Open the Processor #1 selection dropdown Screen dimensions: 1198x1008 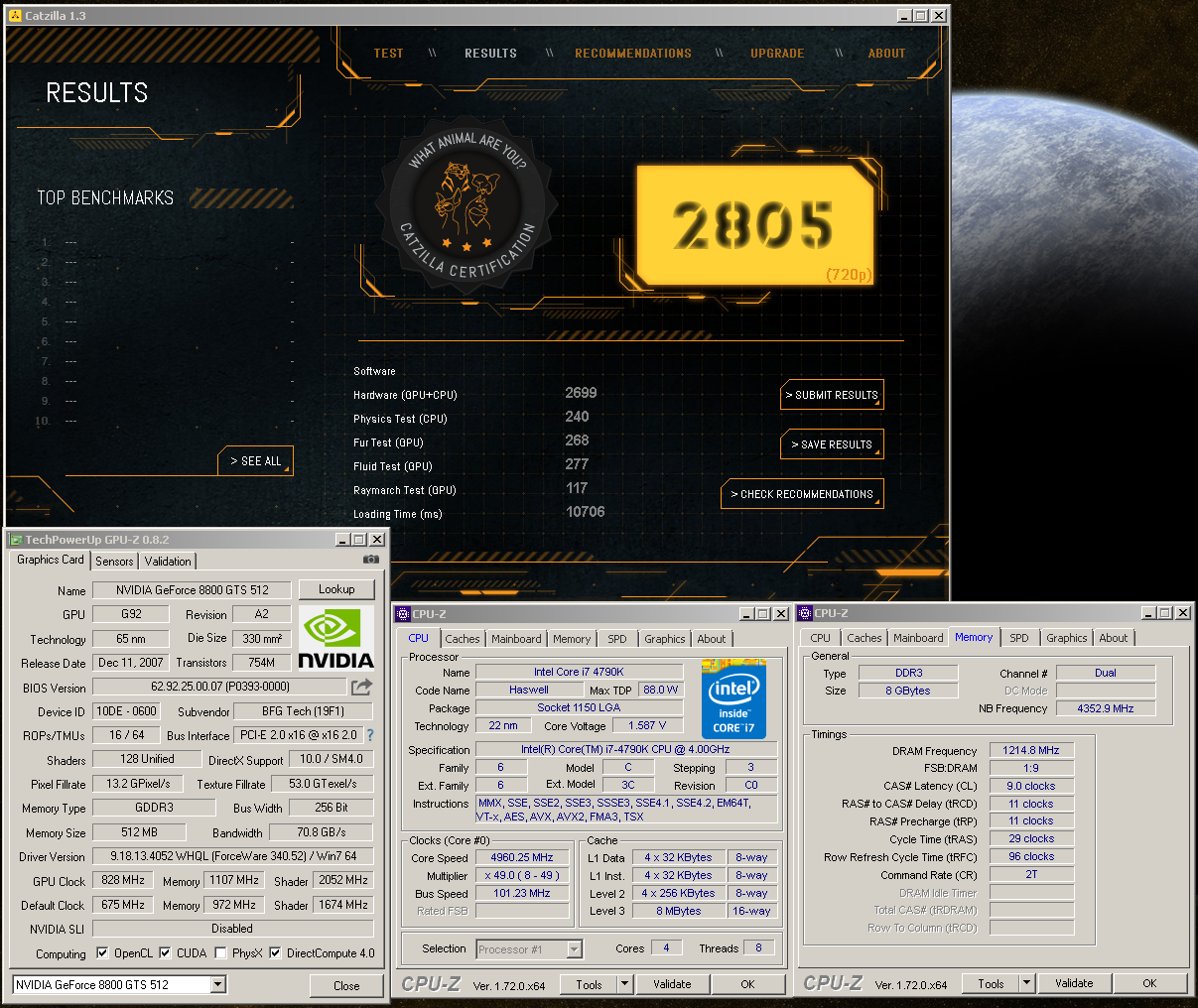click(x=574, y=949)
